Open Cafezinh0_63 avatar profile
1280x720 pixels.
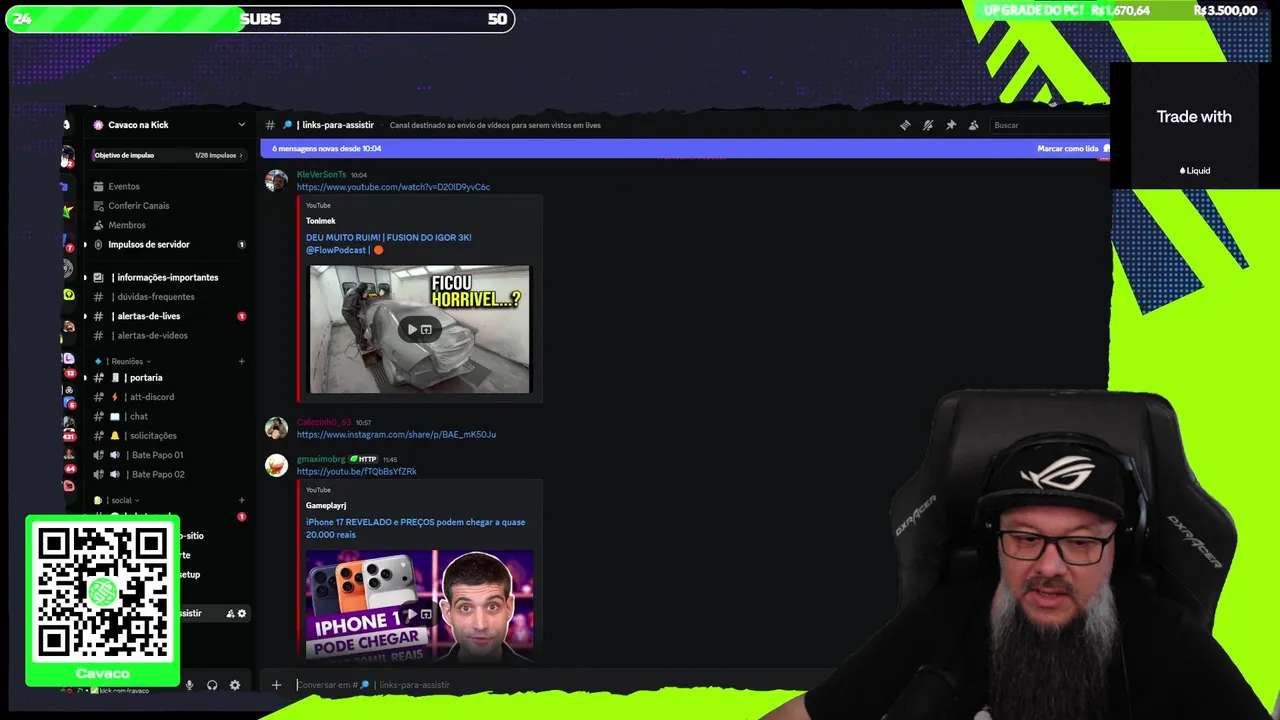coord(276,428)
